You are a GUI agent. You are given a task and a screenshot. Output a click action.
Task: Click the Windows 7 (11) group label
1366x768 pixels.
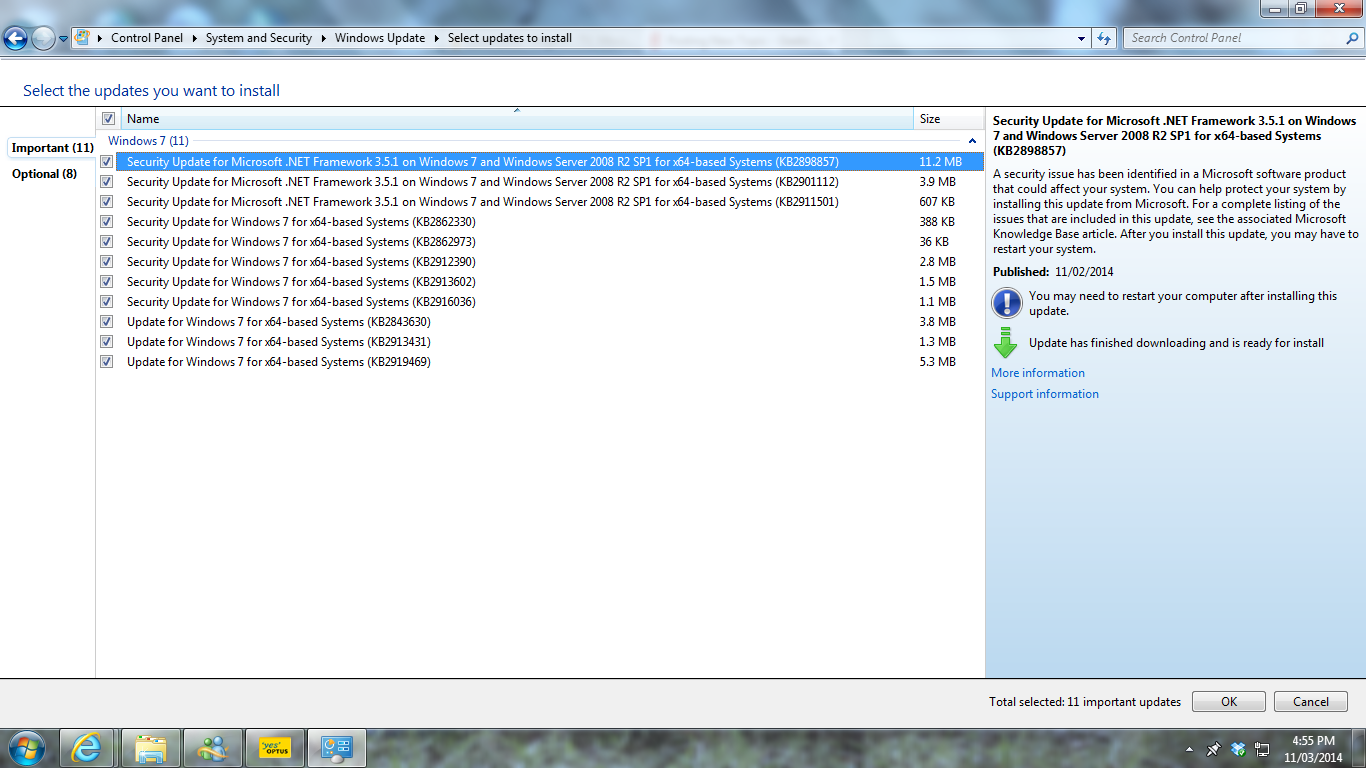point(148,141)
